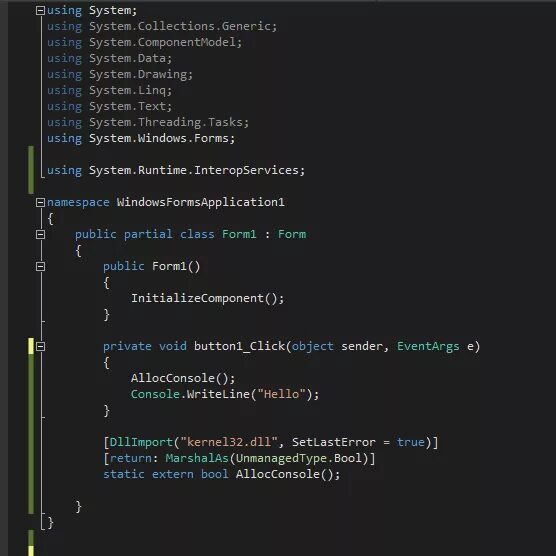Click the 'System.ComponentModel' using line
Image resolution: width=556 pixels, height=556 pixels.
click(145, 43)
